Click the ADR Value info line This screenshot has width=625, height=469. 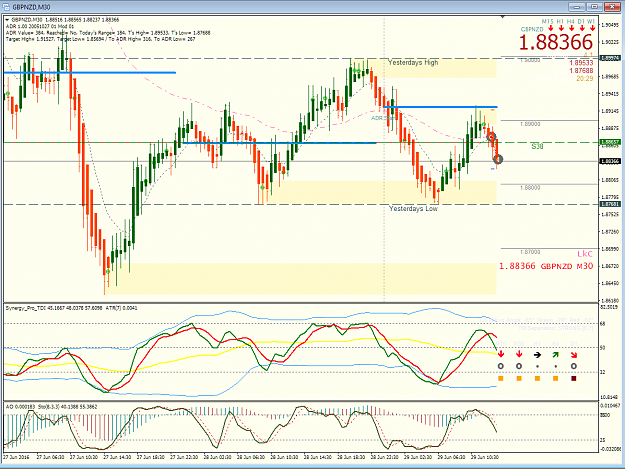point(108,33)
